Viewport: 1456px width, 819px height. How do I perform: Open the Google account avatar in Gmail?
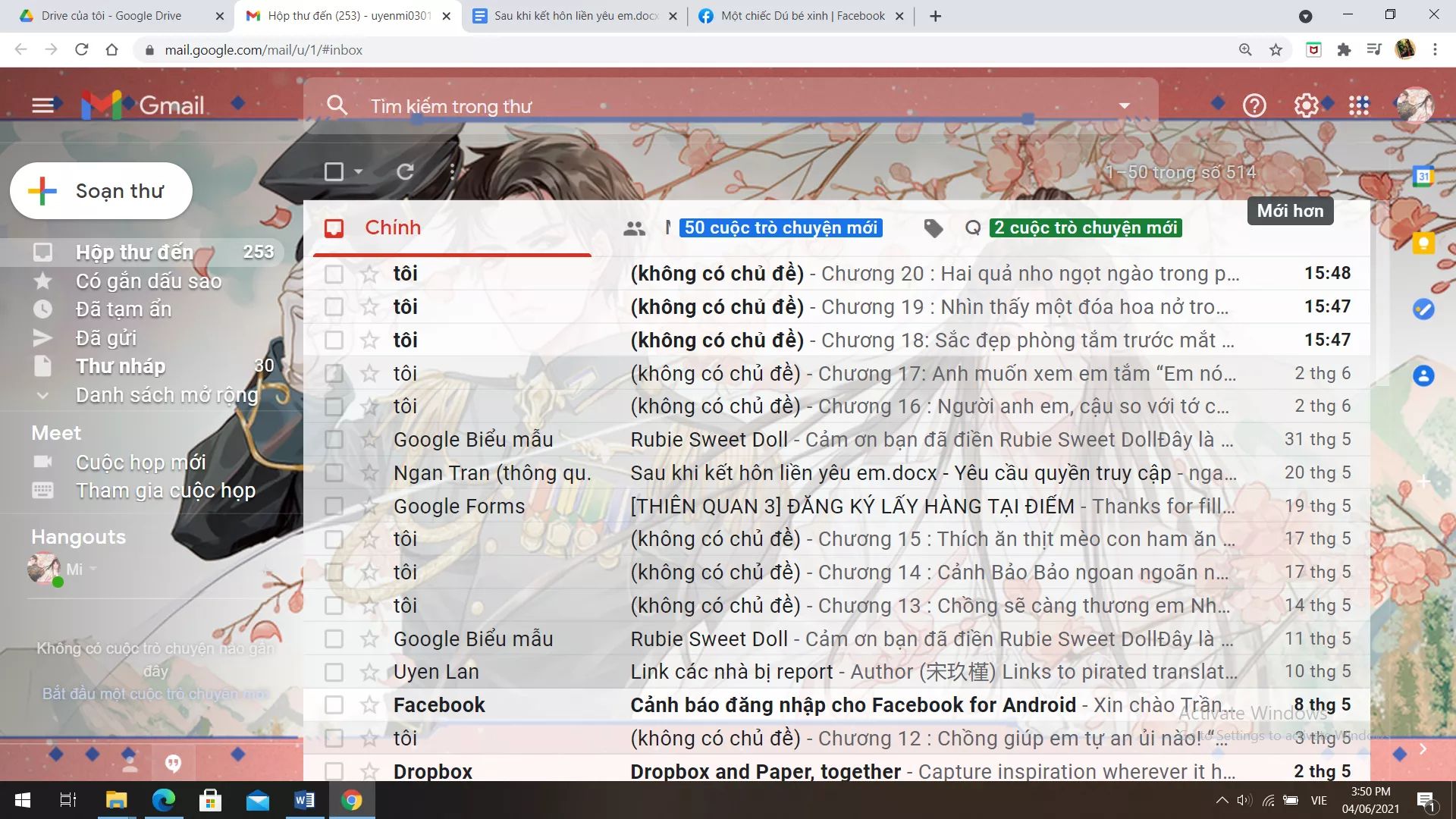[1414, 105]
